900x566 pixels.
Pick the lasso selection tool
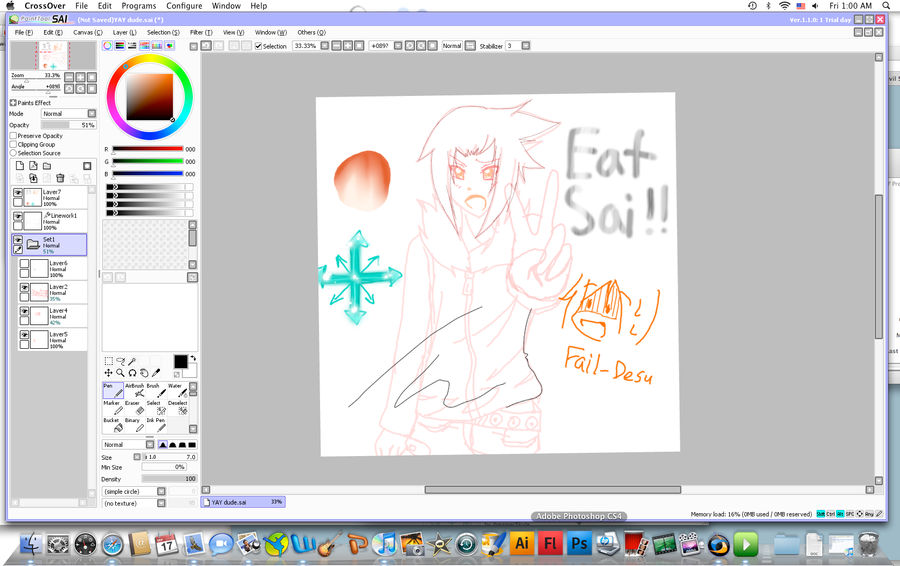pyautogui.click(x=121, y=361)
